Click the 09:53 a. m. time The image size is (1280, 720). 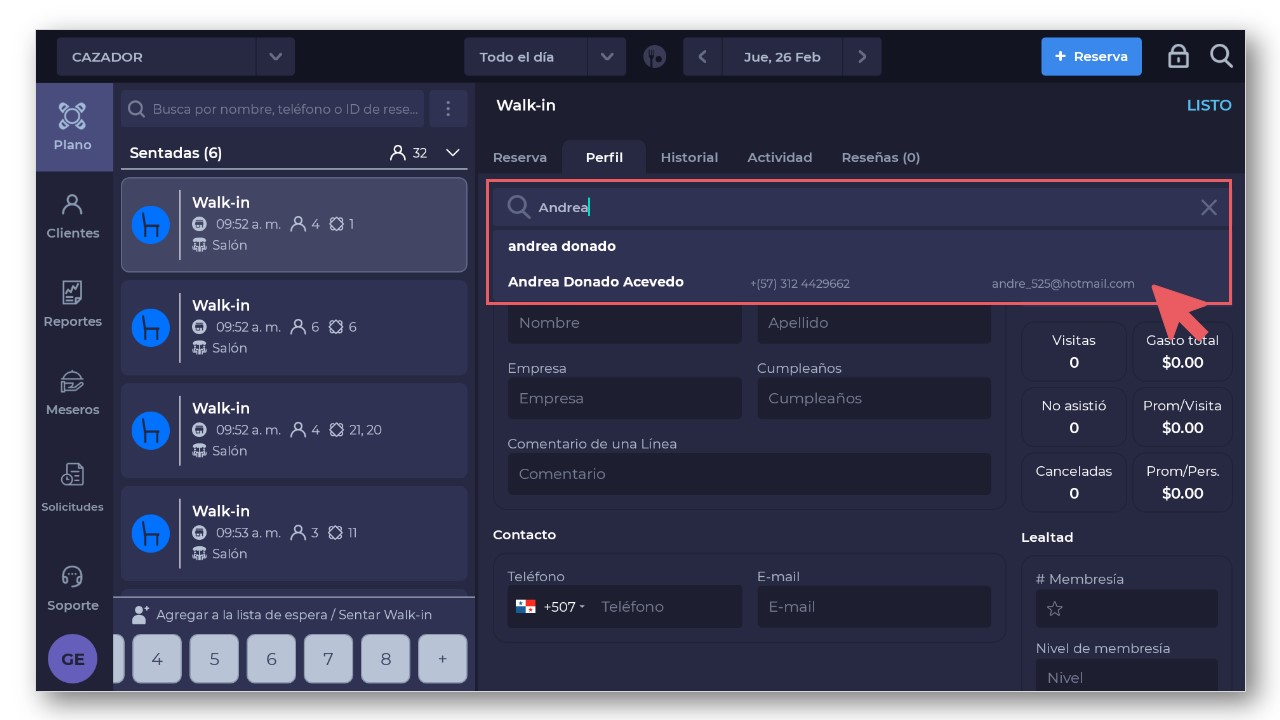click(248, 533)
